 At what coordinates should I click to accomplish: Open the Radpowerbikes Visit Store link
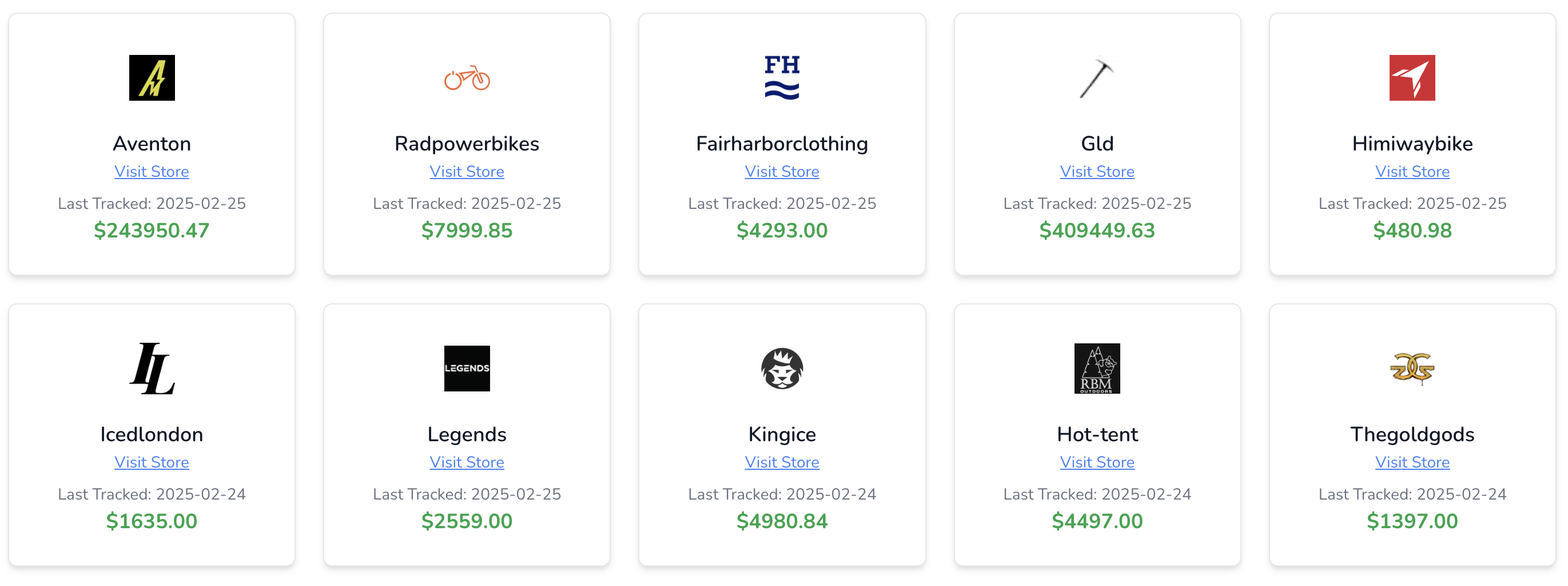pos(466,171)
